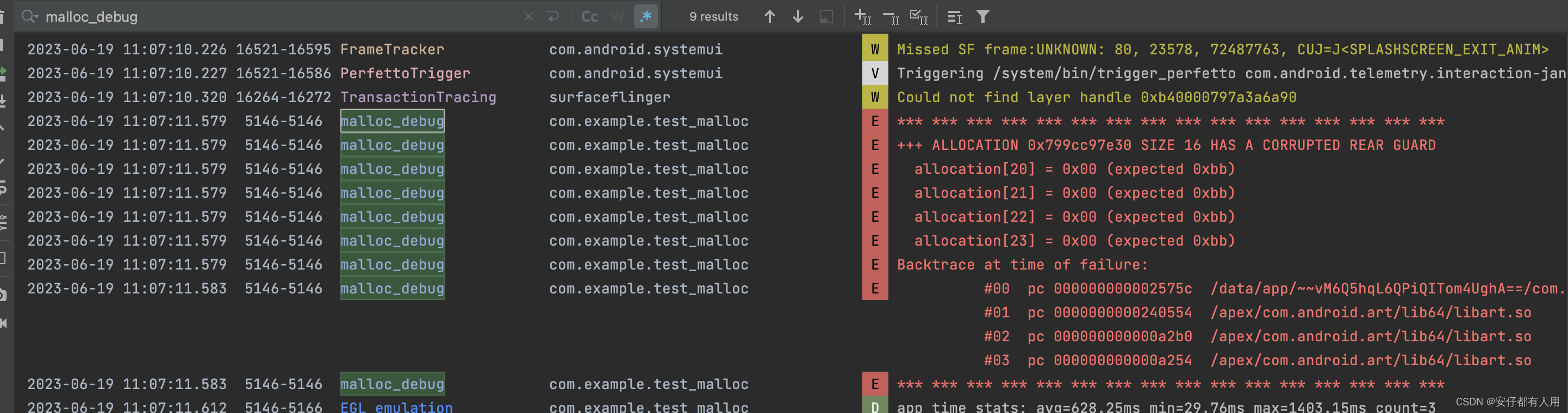Click the "9 results" count label
This screenshot has height=413, width=1568.
click(713, 16)
